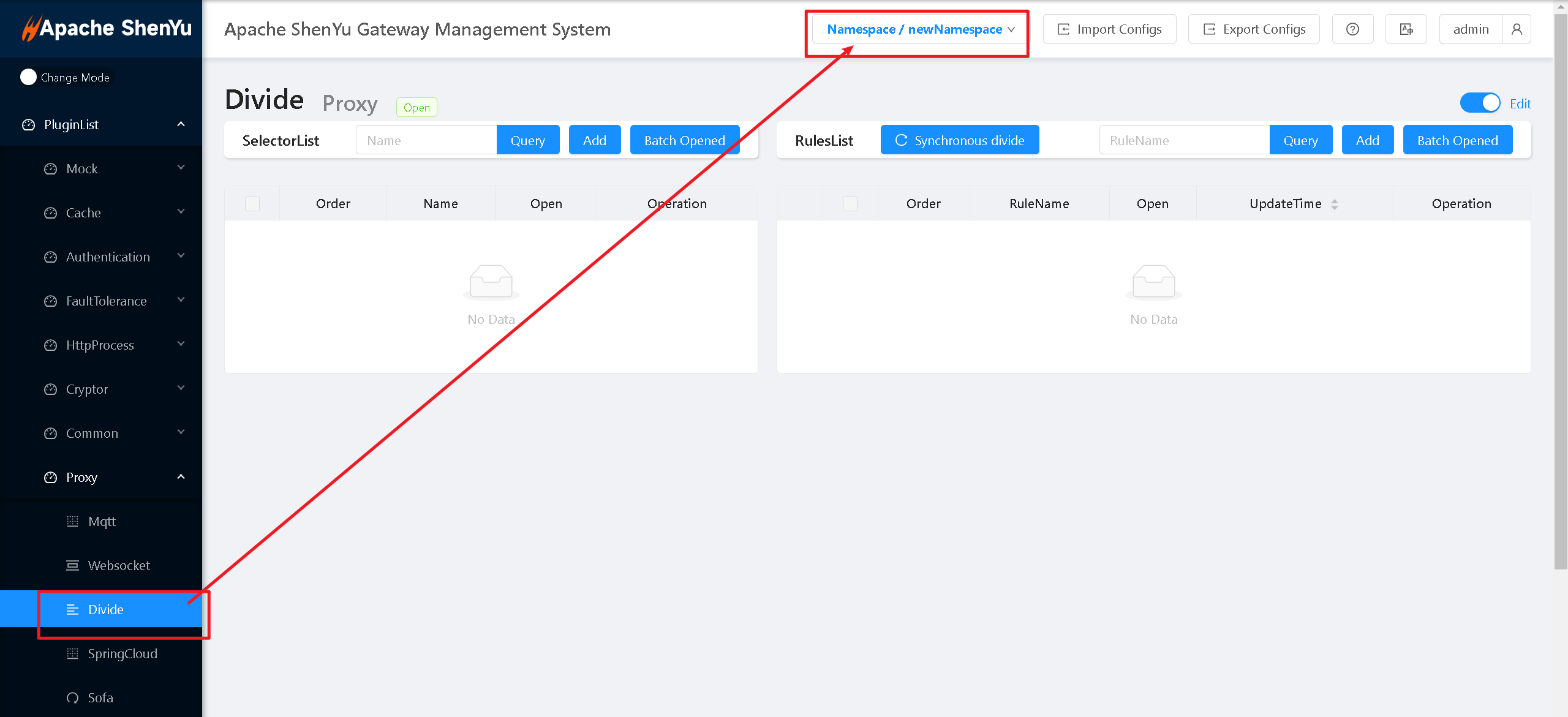
Task: Click the Synchronous divide refresh icon
Action: point(901,140)
